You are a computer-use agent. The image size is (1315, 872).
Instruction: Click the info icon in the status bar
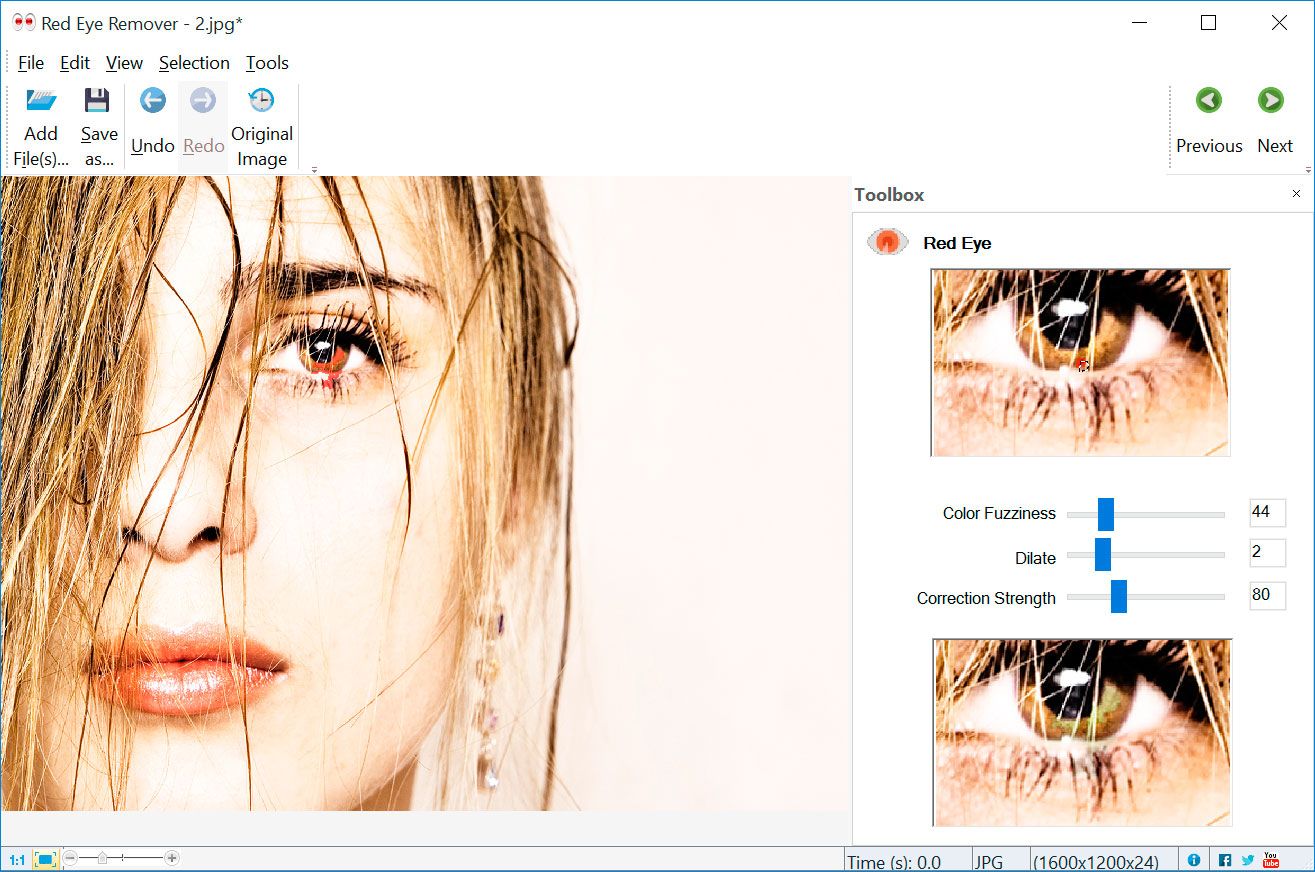[1193, 859]
